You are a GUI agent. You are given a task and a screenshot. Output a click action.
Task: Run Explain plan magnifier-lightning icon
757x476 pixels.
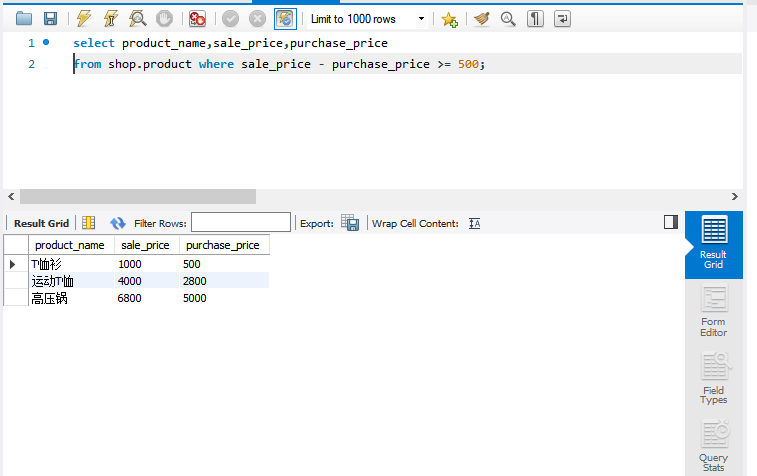[x=138, y=19]
